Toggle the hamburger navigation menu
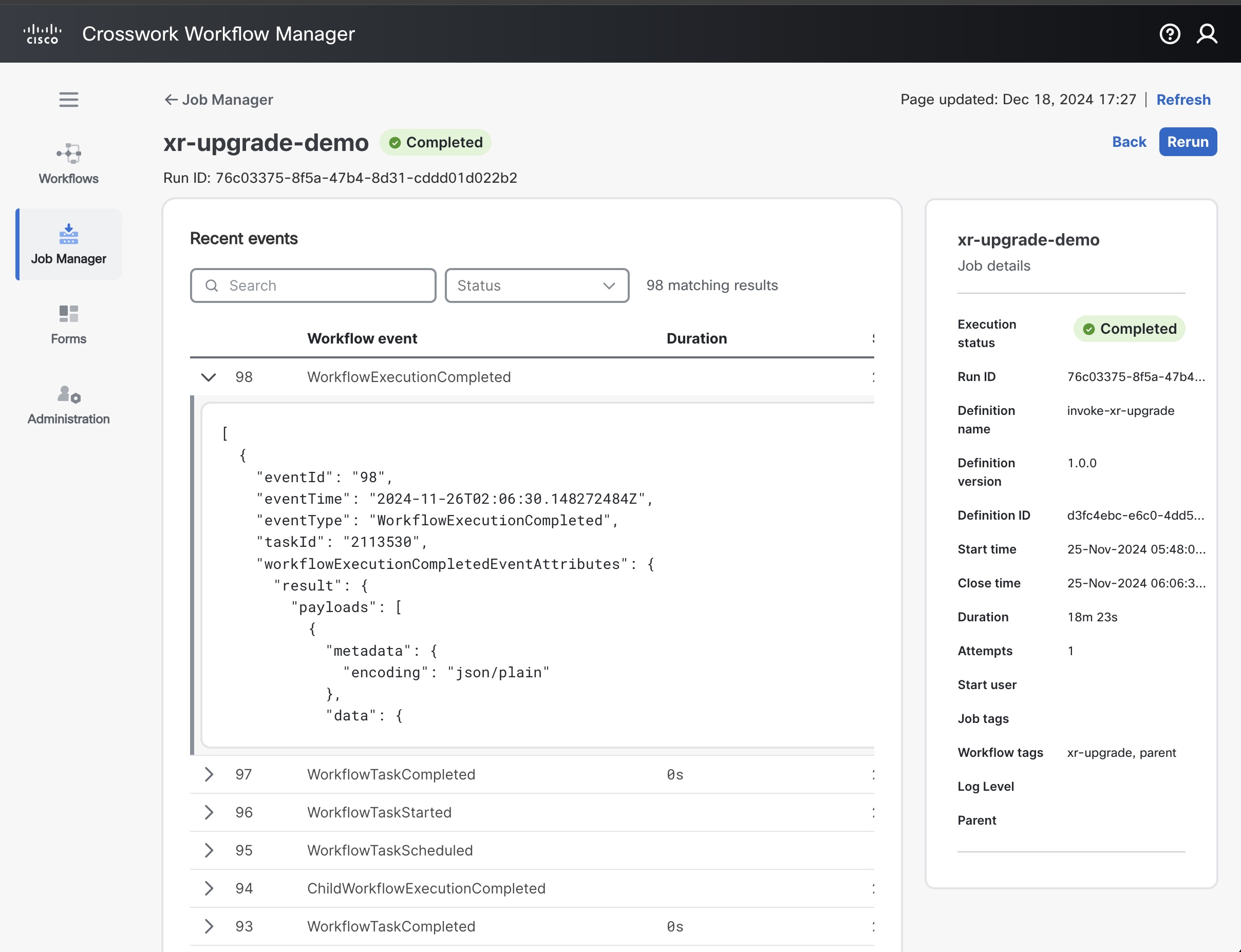Screen dimensions: 1241x952 (69, 100)
